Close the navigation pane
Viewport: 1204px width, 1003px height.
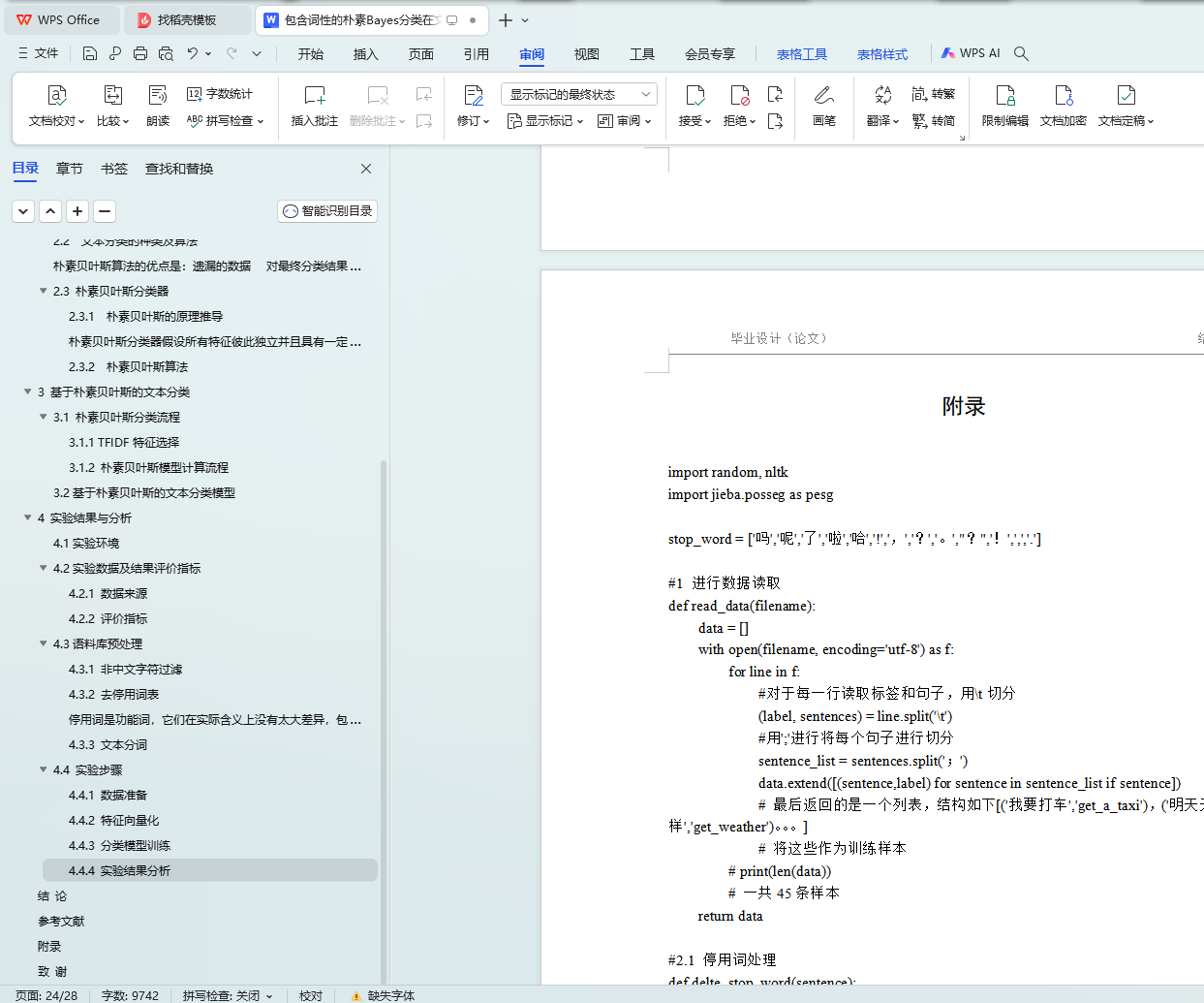(366, 169)
